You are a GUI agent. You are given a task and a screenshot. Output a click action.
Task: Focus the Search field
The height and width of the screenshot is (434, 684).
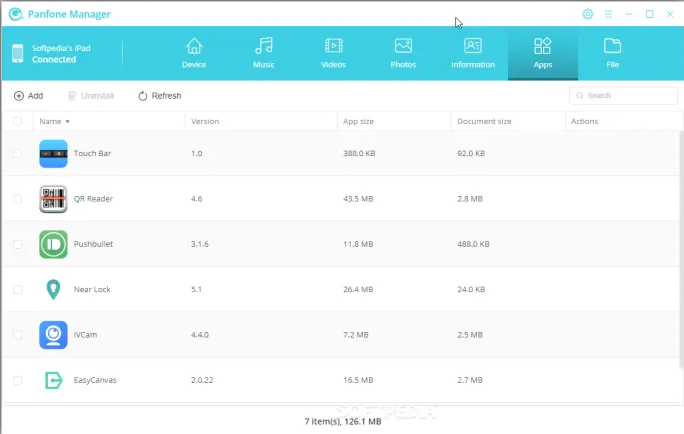(623, 96)
